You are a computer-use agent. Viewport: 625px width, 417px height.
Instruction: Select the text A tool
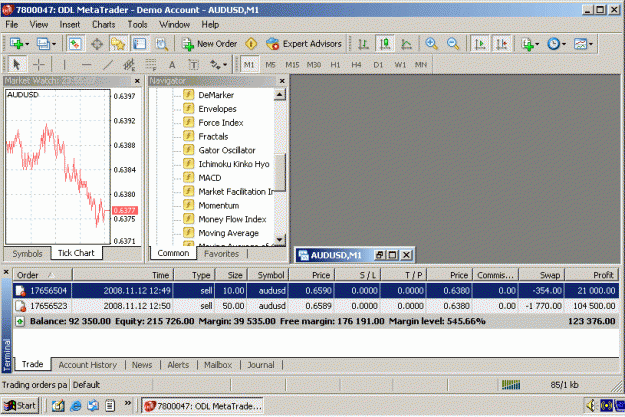point(172,65)
